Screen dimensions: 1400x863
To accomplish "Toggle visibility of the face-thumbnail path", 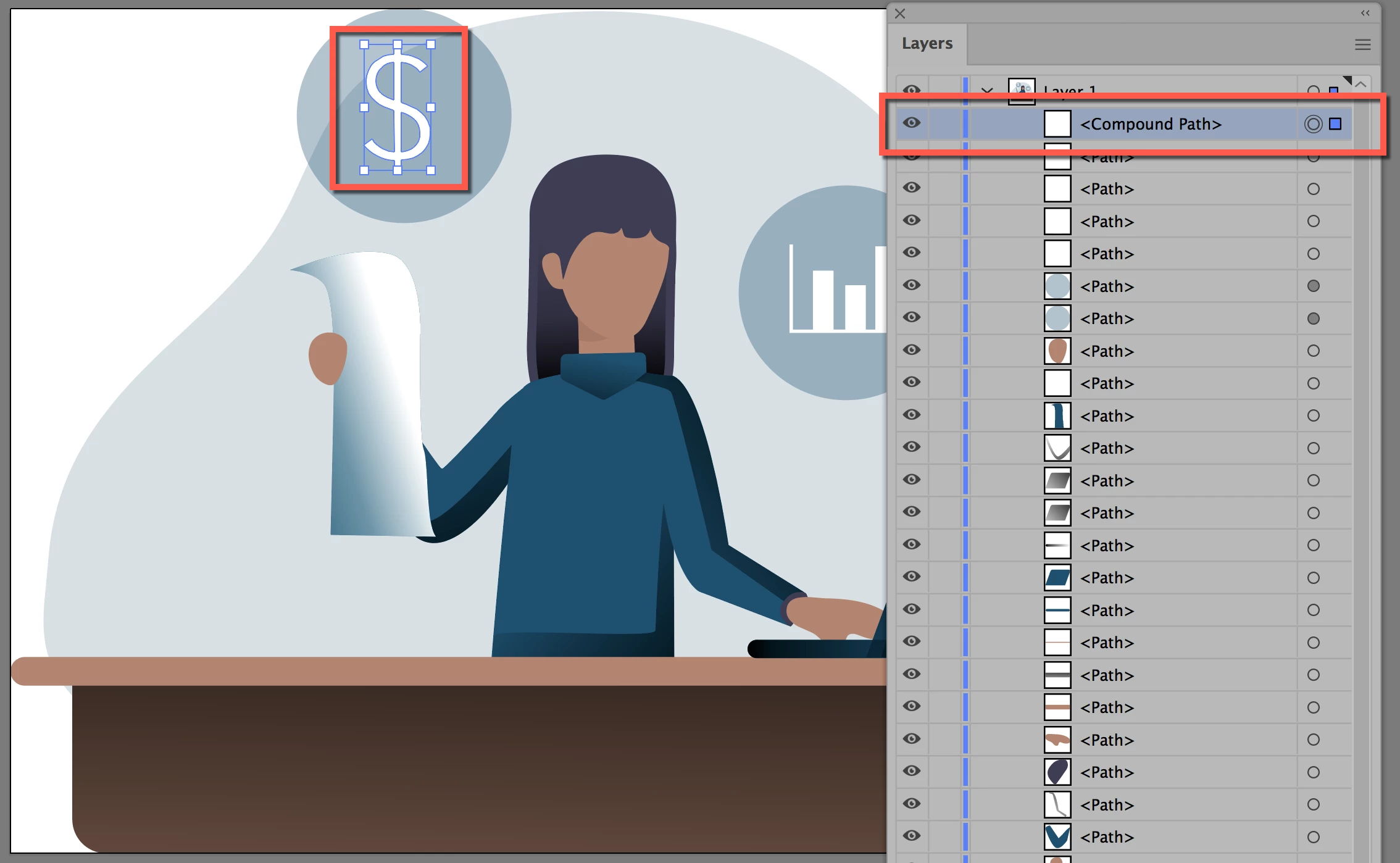I will pyautogui.click(x=911, y=349).
